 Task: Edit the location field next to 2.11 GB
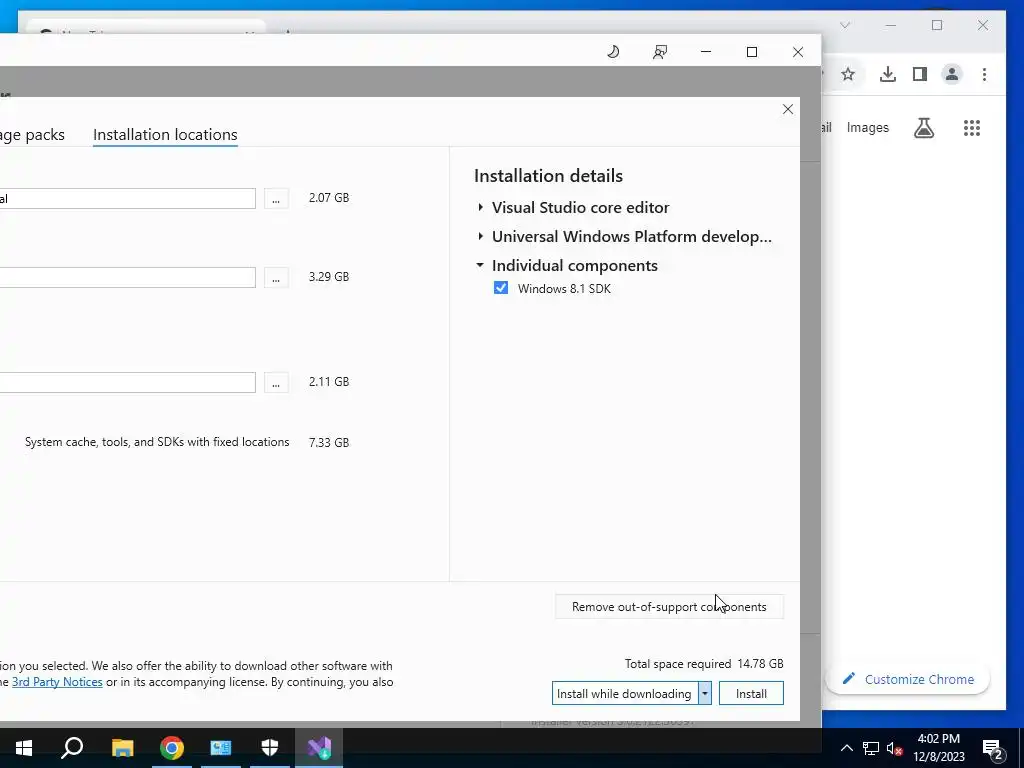pyautogui.click(x=127, y=383)
